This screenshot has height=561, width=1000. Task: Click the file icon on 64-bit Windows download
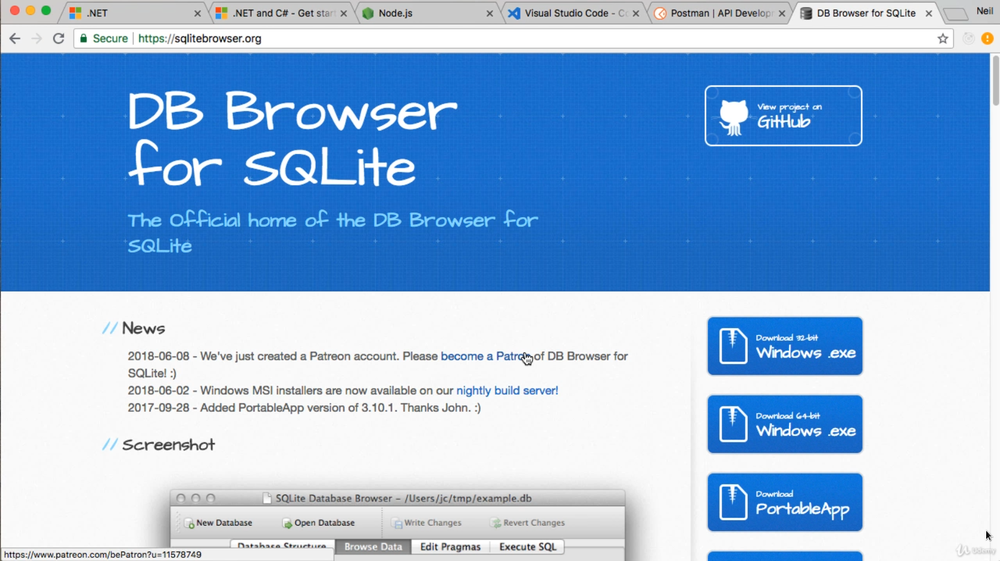(733, 424)
